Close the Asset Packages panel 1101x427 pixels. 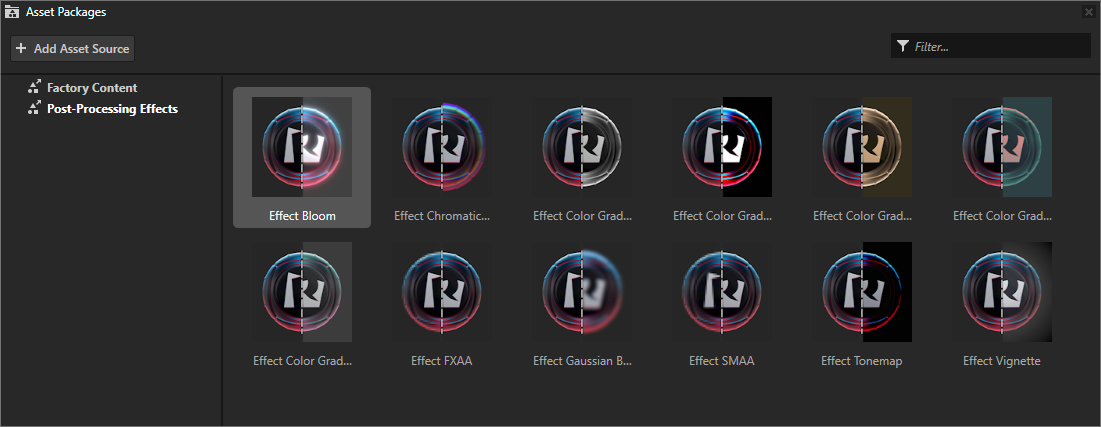pyautogui.click(x=1088, y=11)
